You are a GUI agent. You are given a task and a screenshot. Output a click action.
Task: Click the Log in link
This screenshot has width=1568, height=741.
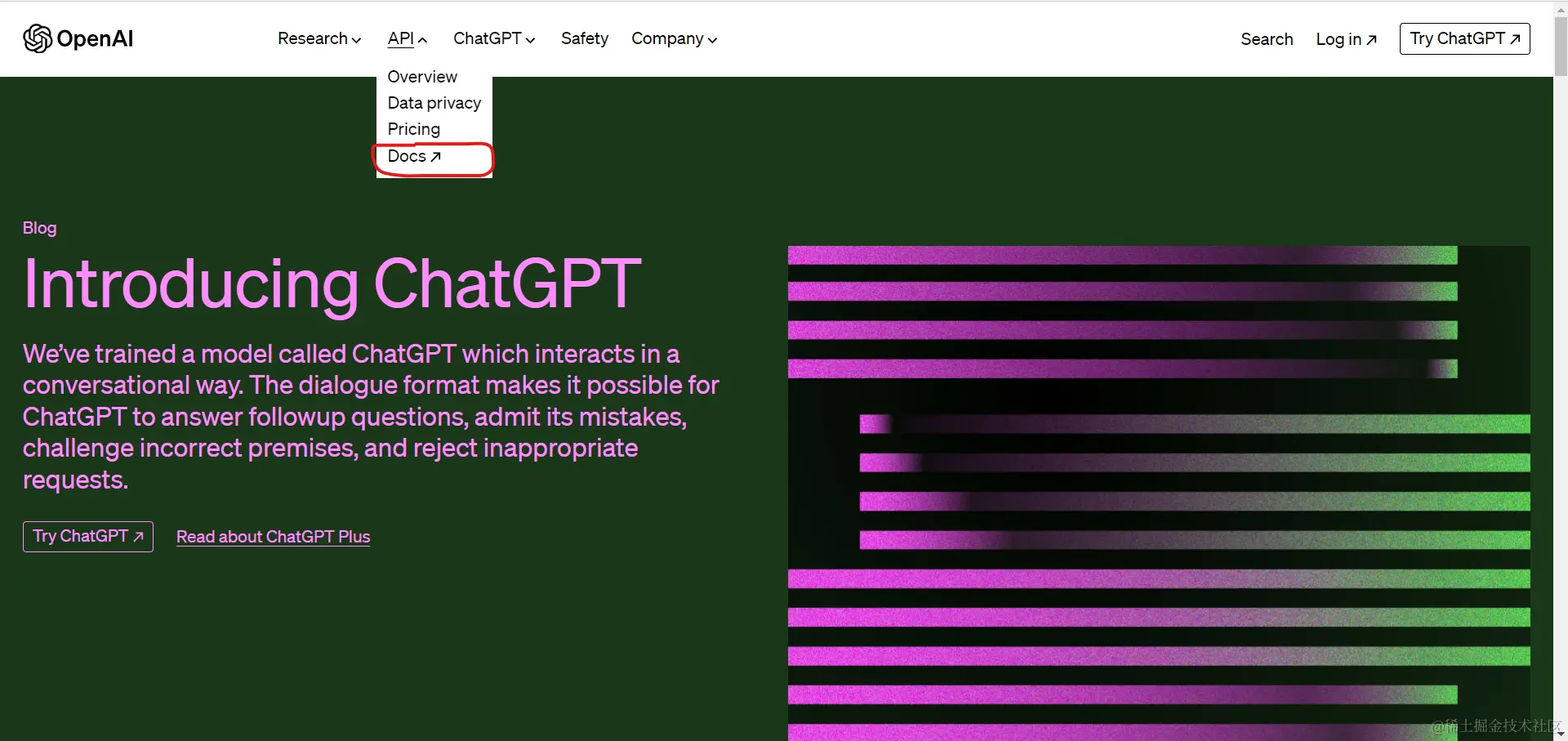[1346, 39]
